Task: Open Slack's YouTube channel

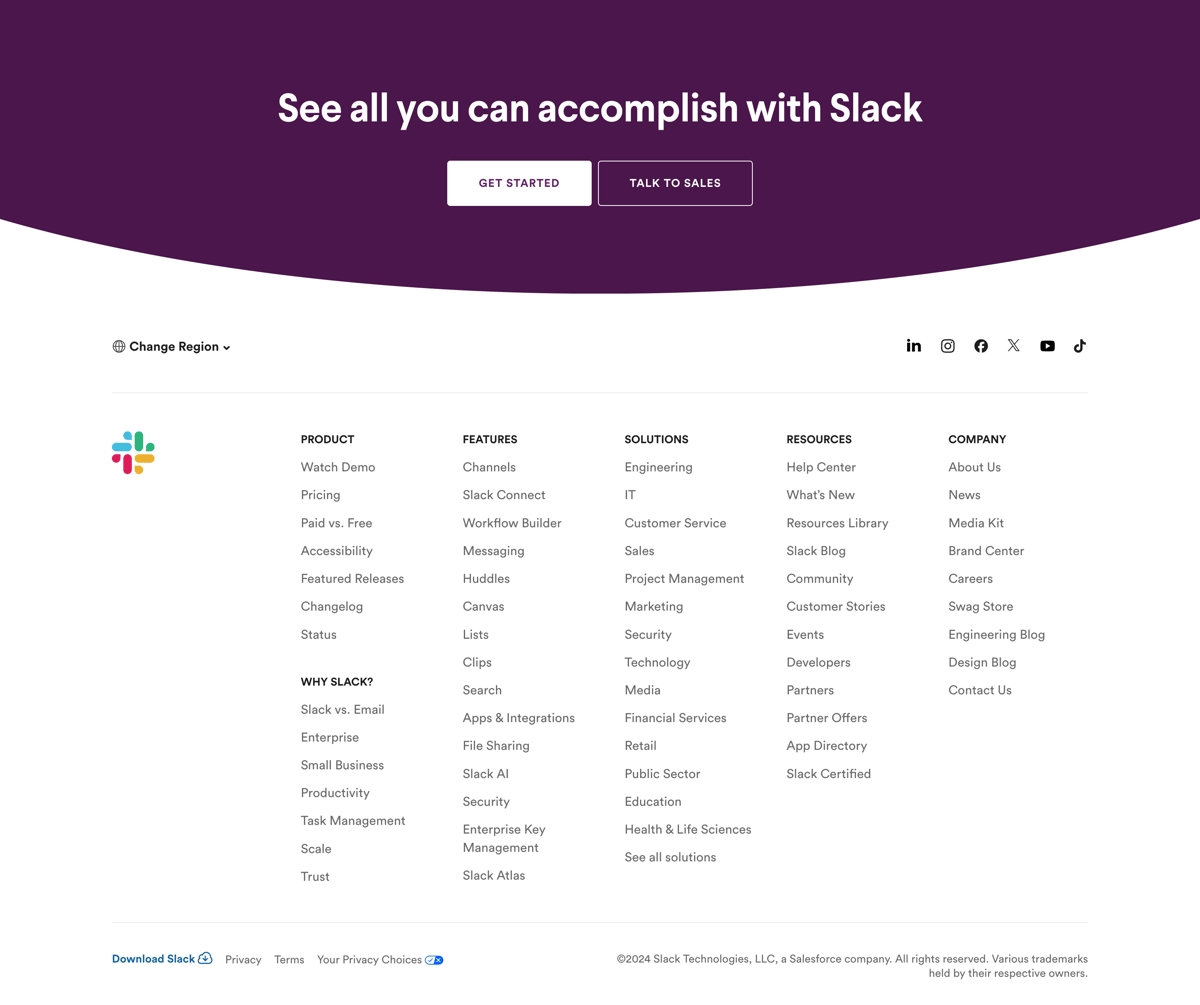Action: click(1046, 346)
